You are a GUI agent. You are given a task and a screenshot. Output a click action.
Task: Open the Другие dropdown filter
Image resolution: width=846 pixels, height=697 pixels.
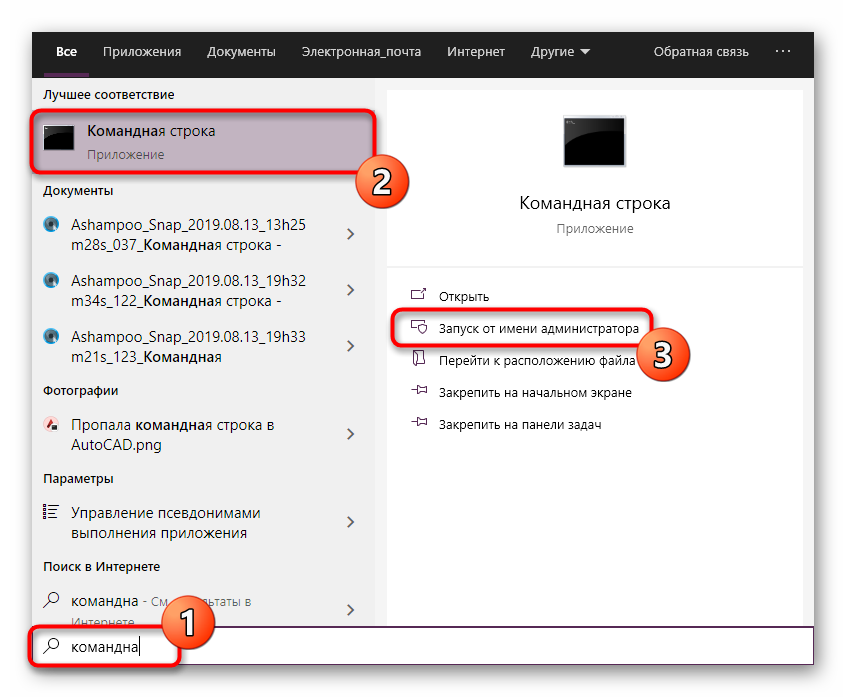560,51
